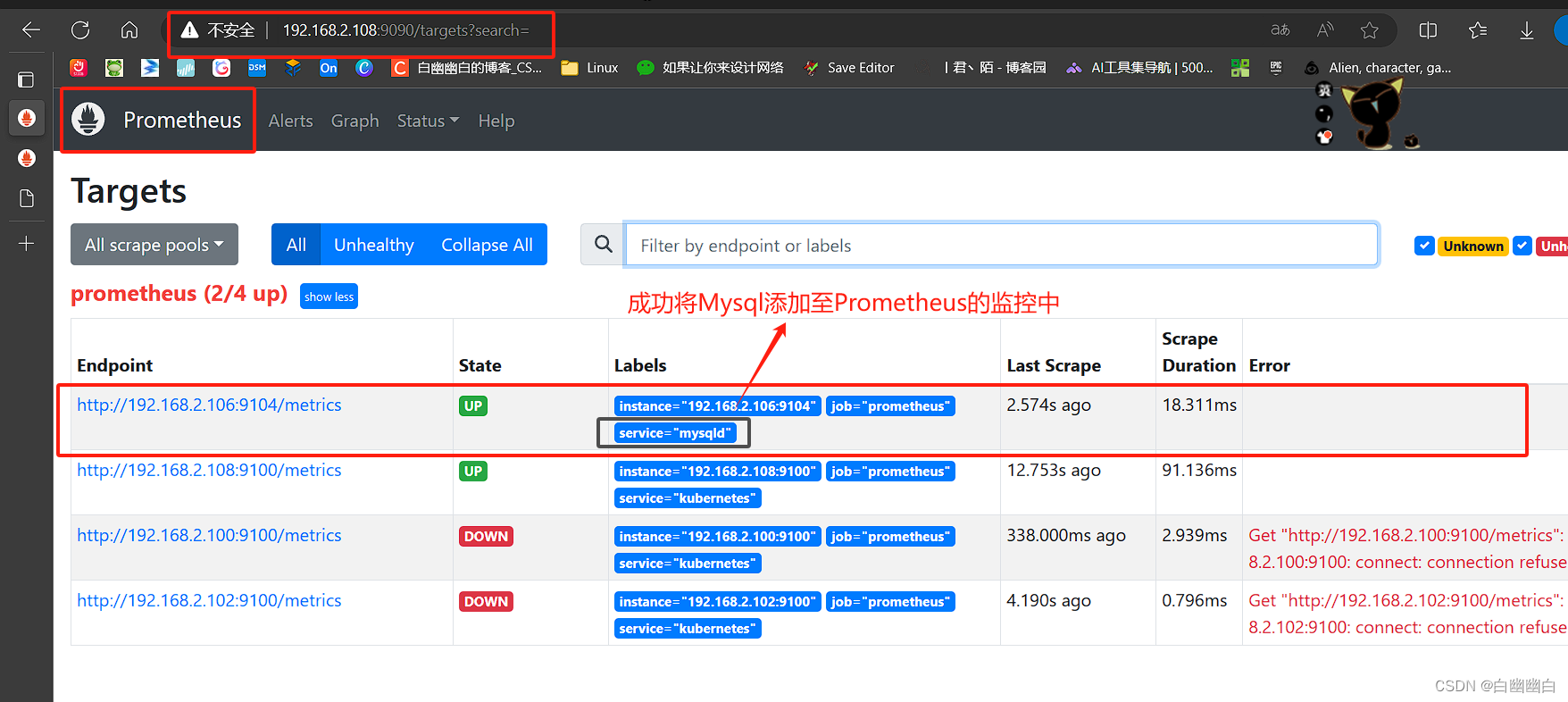Select the All targets filter tab

click(x=296, y=245)
